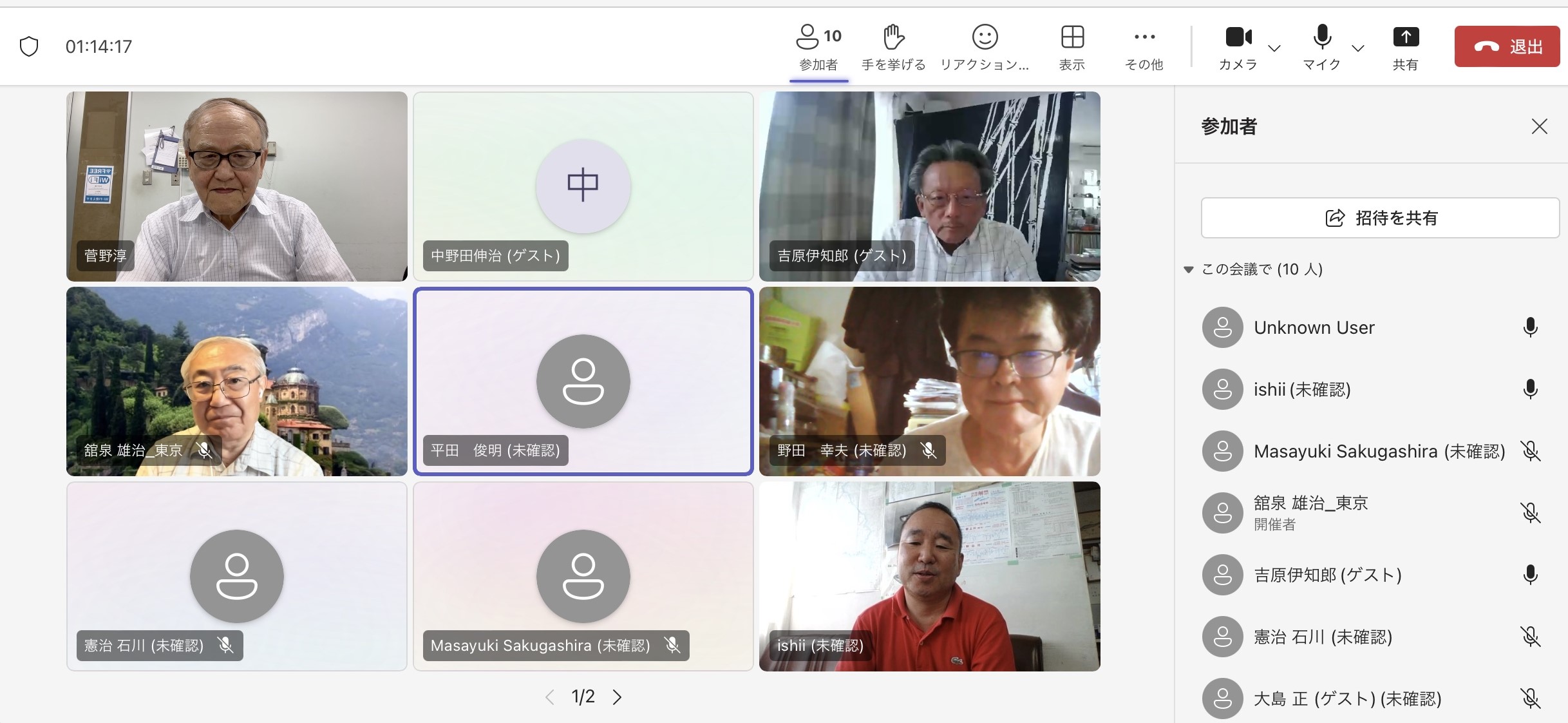
Task: Toggle the participants panel with the 10 participants icon
Action: pos(818,47)
